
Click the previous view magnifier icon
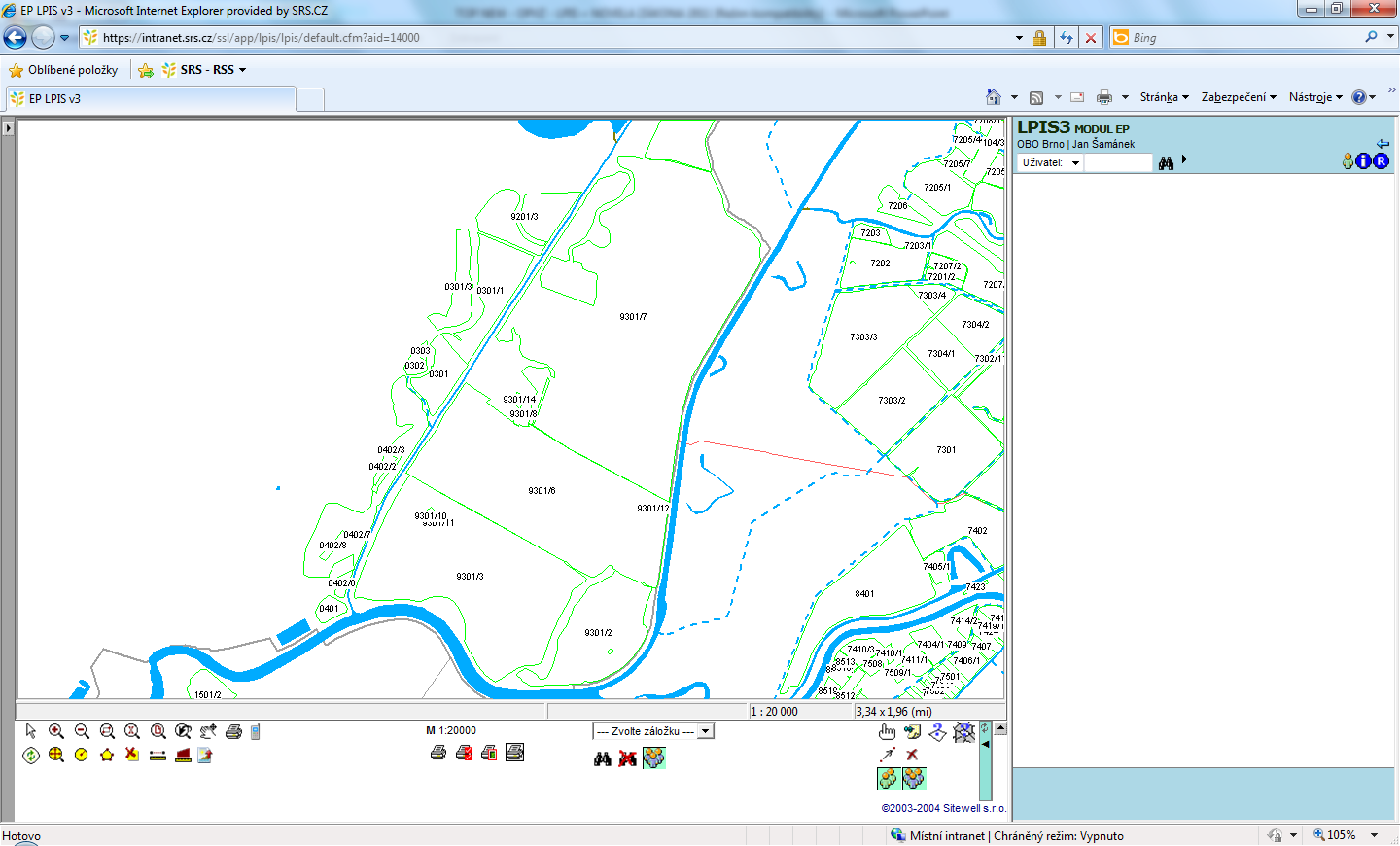click(x=183, y=731)
